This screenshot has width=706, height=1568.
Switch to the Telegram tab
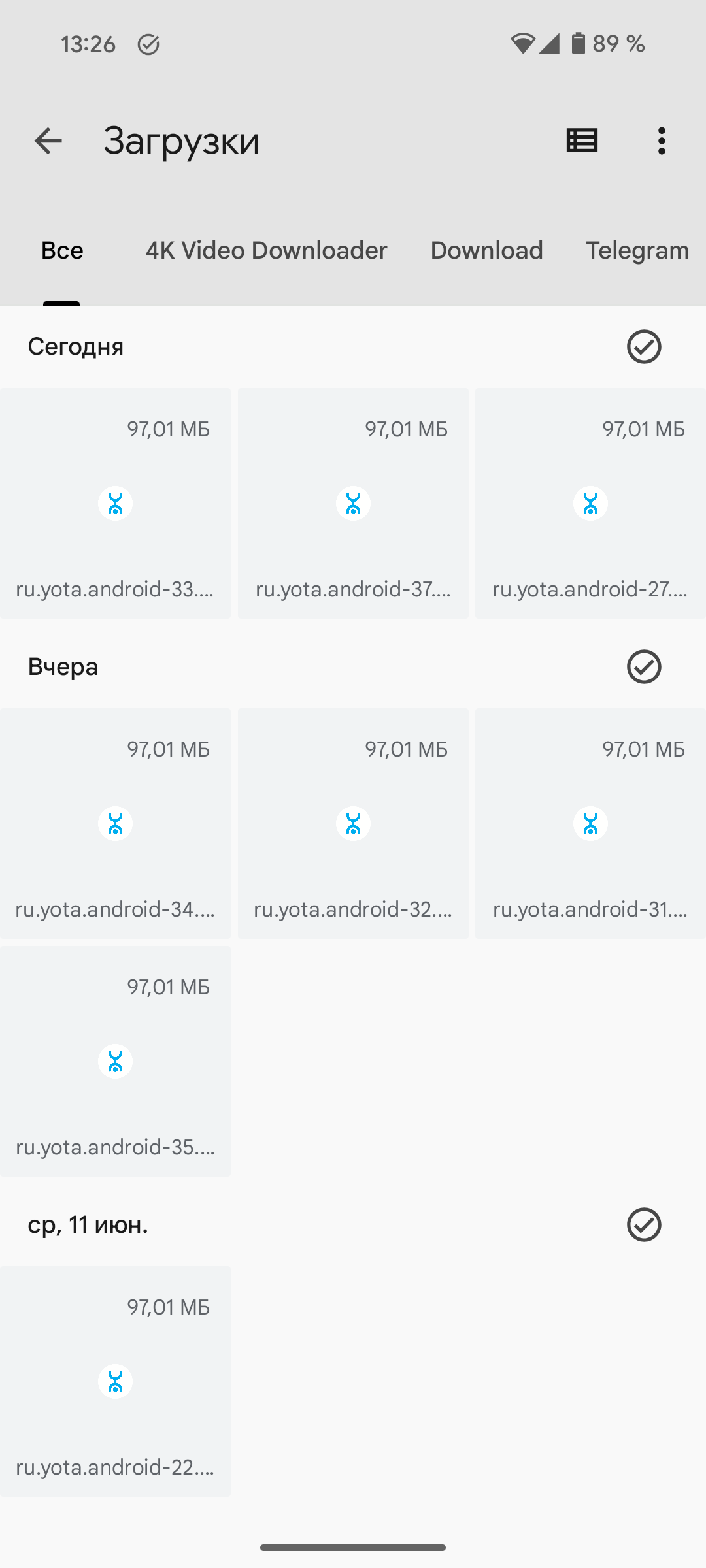637,250
